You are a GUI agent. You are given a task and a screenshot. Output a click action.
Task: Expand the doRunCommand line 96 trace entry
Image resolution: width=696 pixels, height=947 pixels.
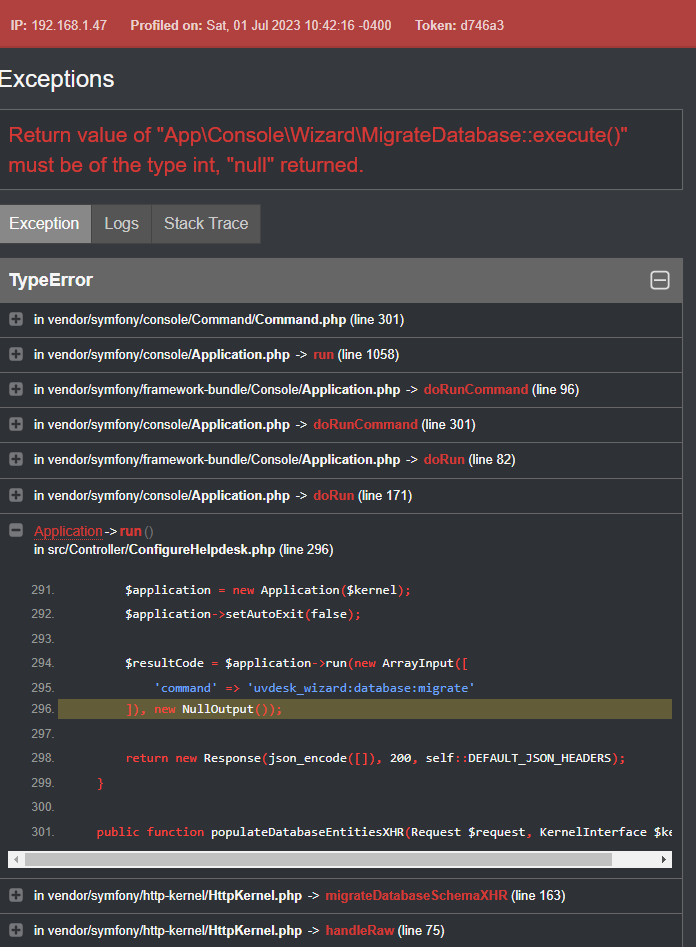point(16,390)
